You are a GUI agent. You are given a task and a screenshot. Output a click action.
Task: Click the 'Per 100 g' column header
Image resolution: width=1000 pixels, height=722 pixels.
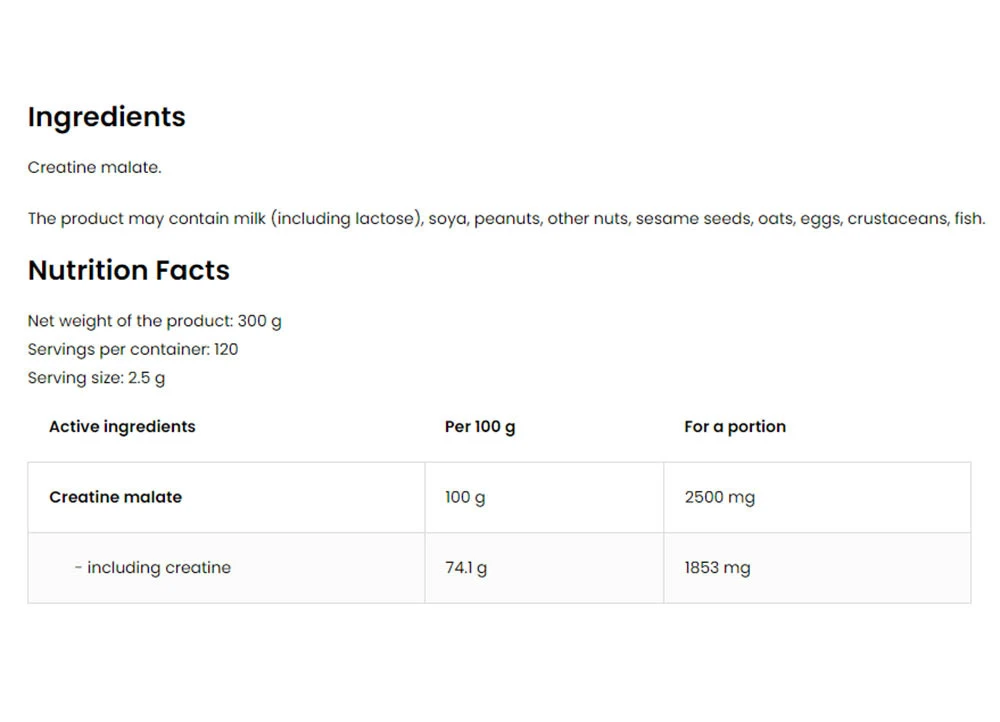tap(480, 427)
